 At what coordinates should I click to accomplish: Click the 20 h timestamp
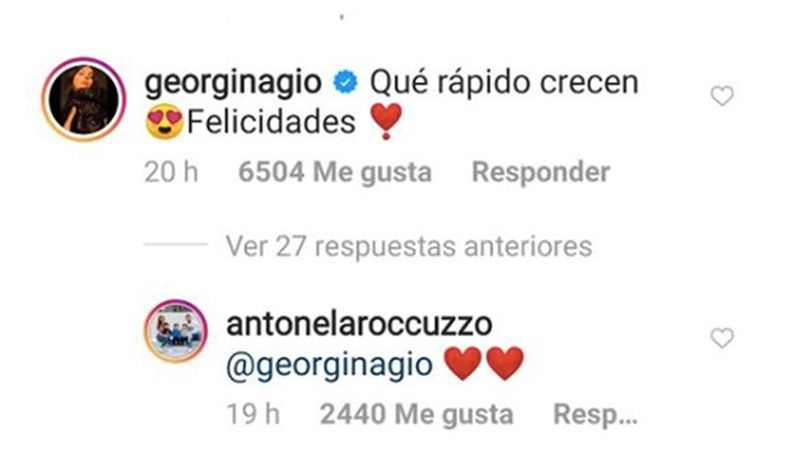tap(171, 172)
